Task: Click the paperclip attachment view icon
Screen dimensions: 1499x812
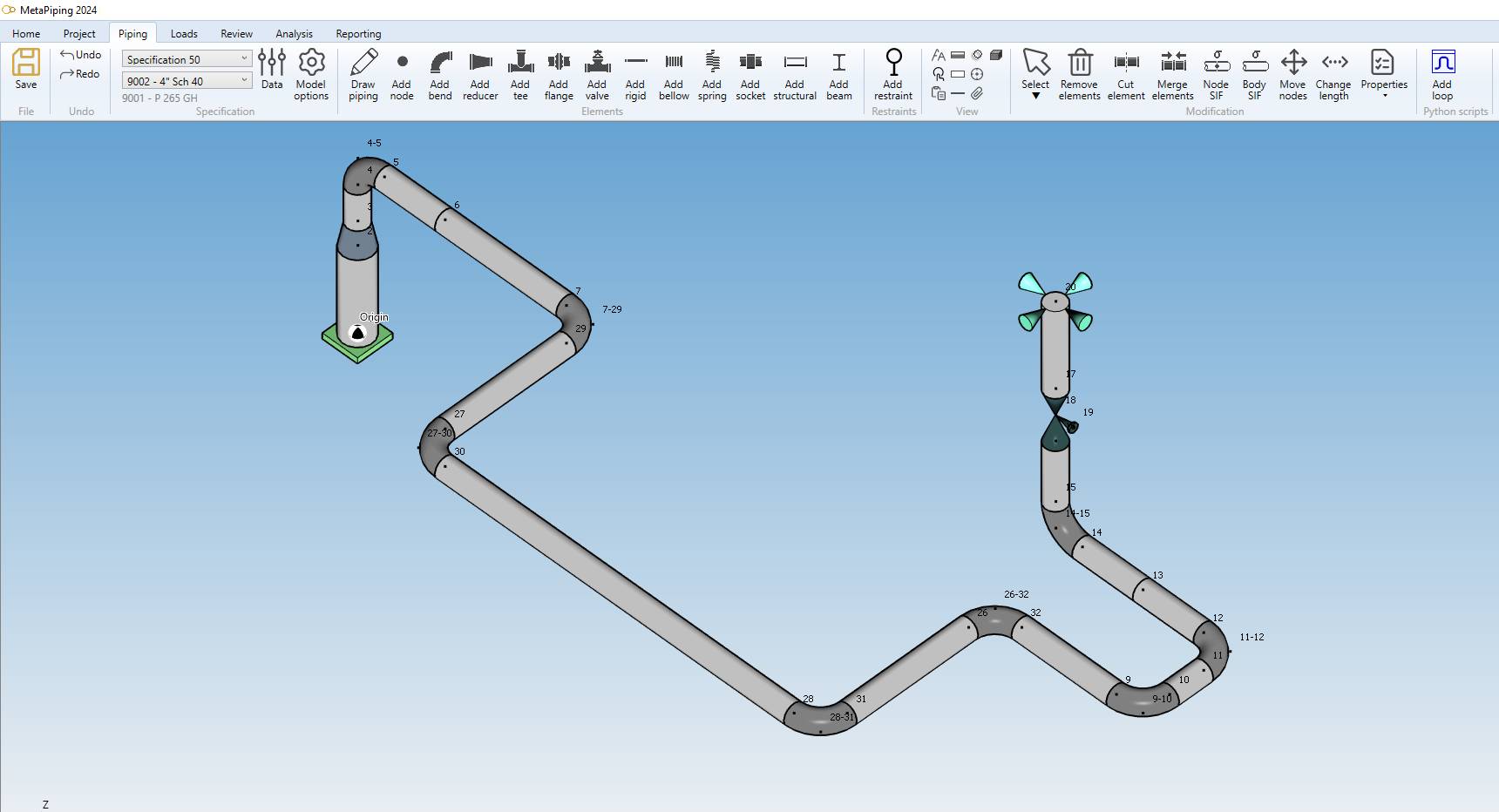Action: click(x=977, y=93)
